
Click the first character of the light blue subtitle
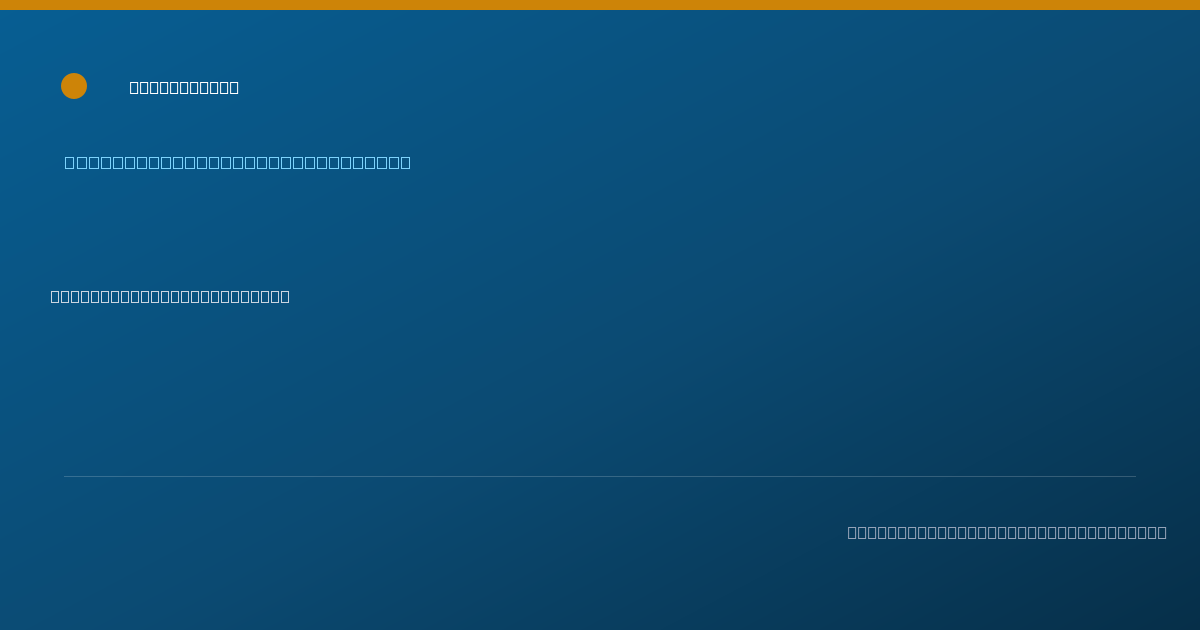[x=70, y=162]
